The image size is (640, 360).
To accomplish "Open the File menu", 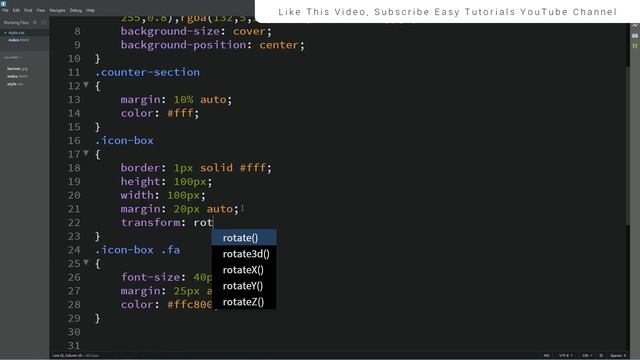I will (x=5, y=10).
